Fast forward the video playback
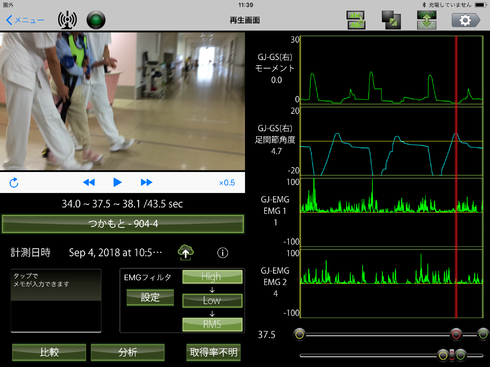The width and height of the screenshot is (490, 367). pos(146,182)
